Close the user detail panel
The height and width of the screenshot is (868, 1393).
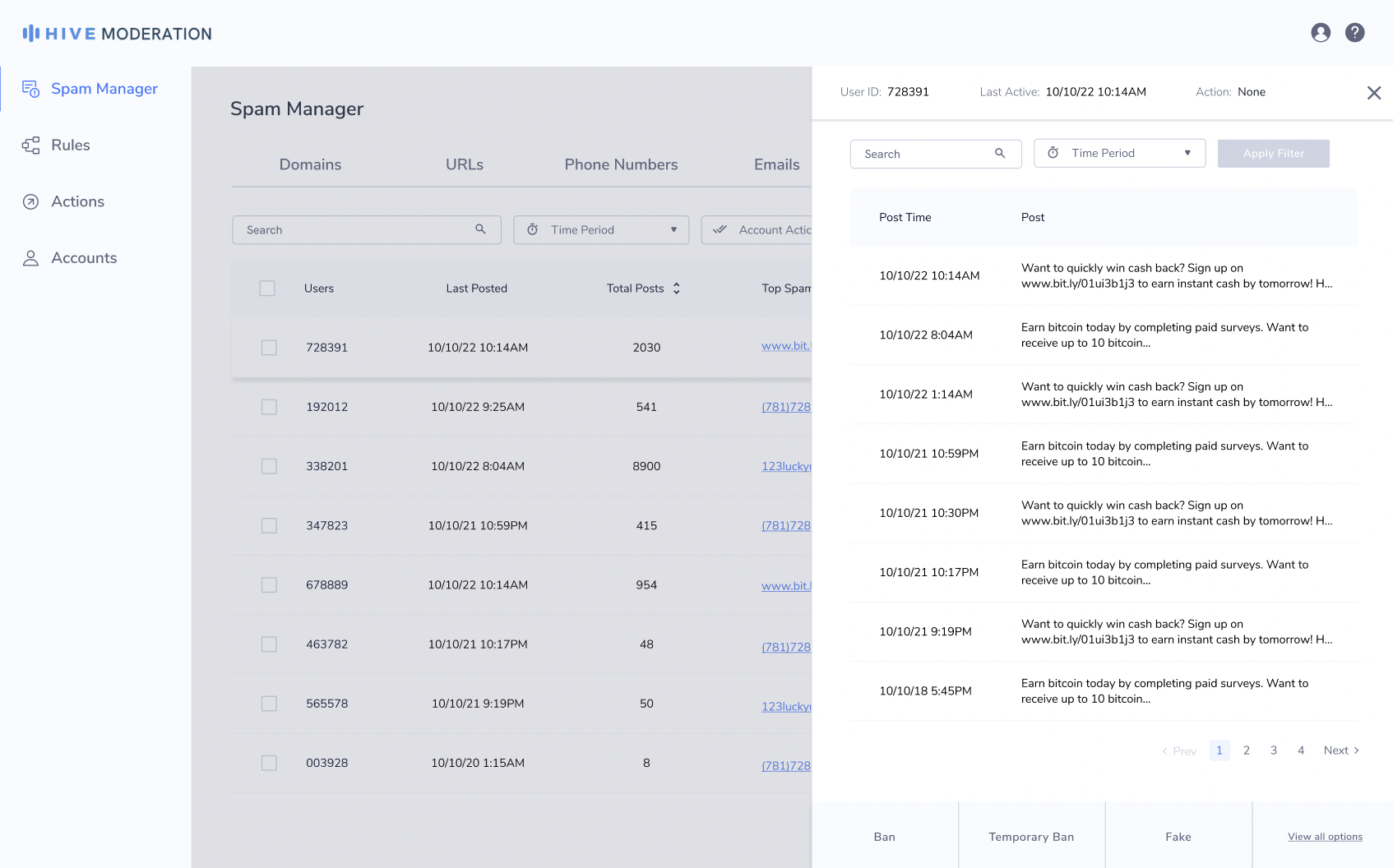(x=1373, y=93)
